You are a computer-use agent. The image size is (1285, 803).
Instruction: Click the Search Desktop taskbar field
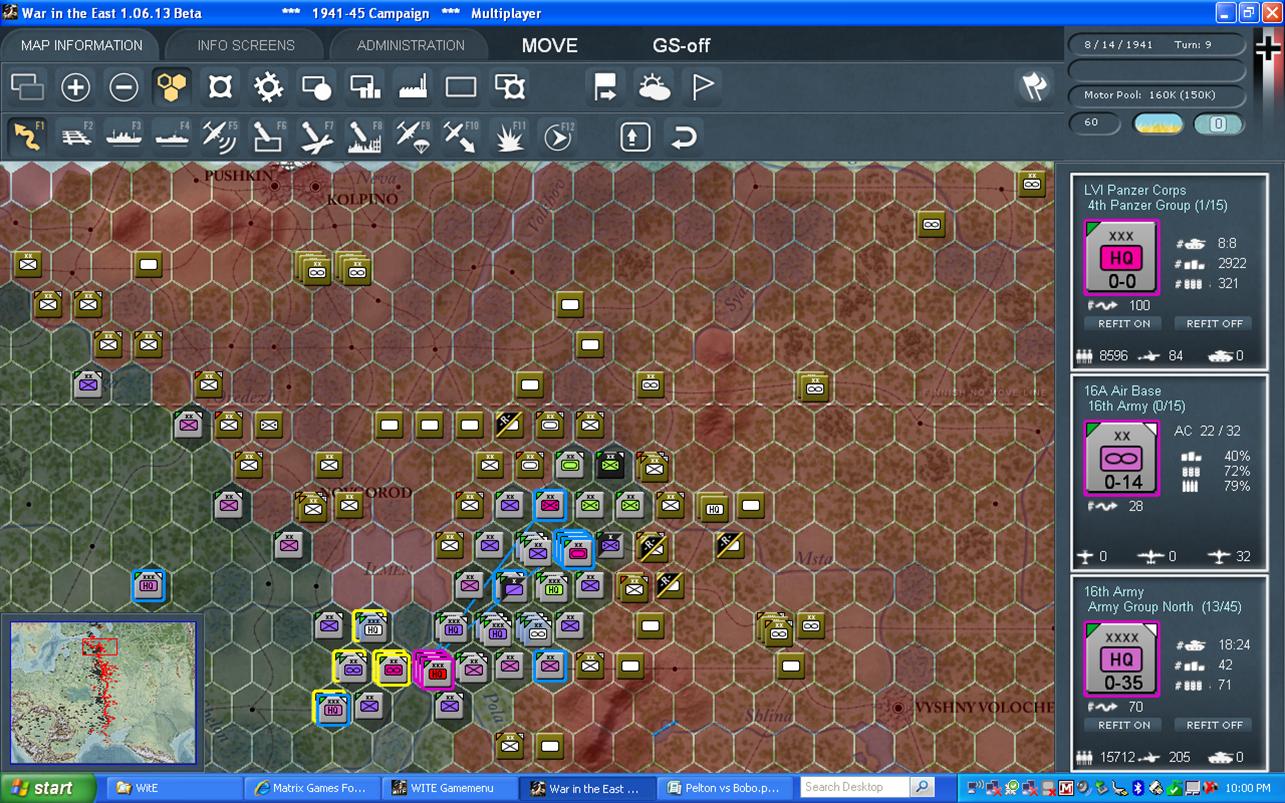click(x=856, y=787)
